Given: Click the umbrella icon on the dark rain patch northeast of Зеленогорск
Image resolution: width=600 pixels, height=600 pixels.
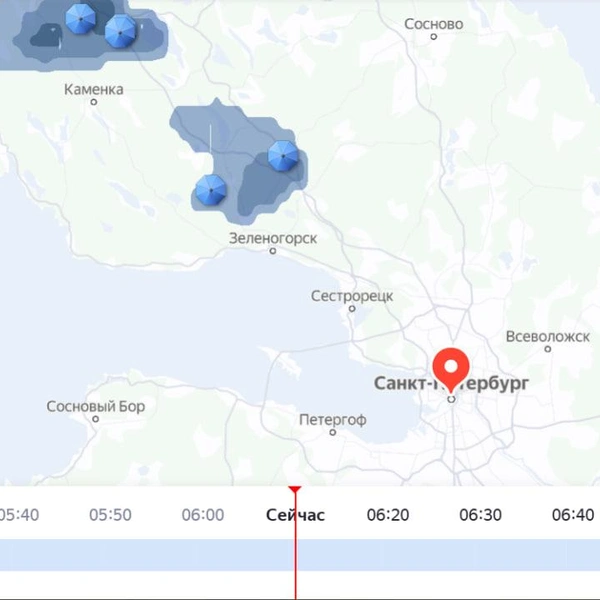Looking at the screenshot, I should pyautogui.click(x=283, y=156).
